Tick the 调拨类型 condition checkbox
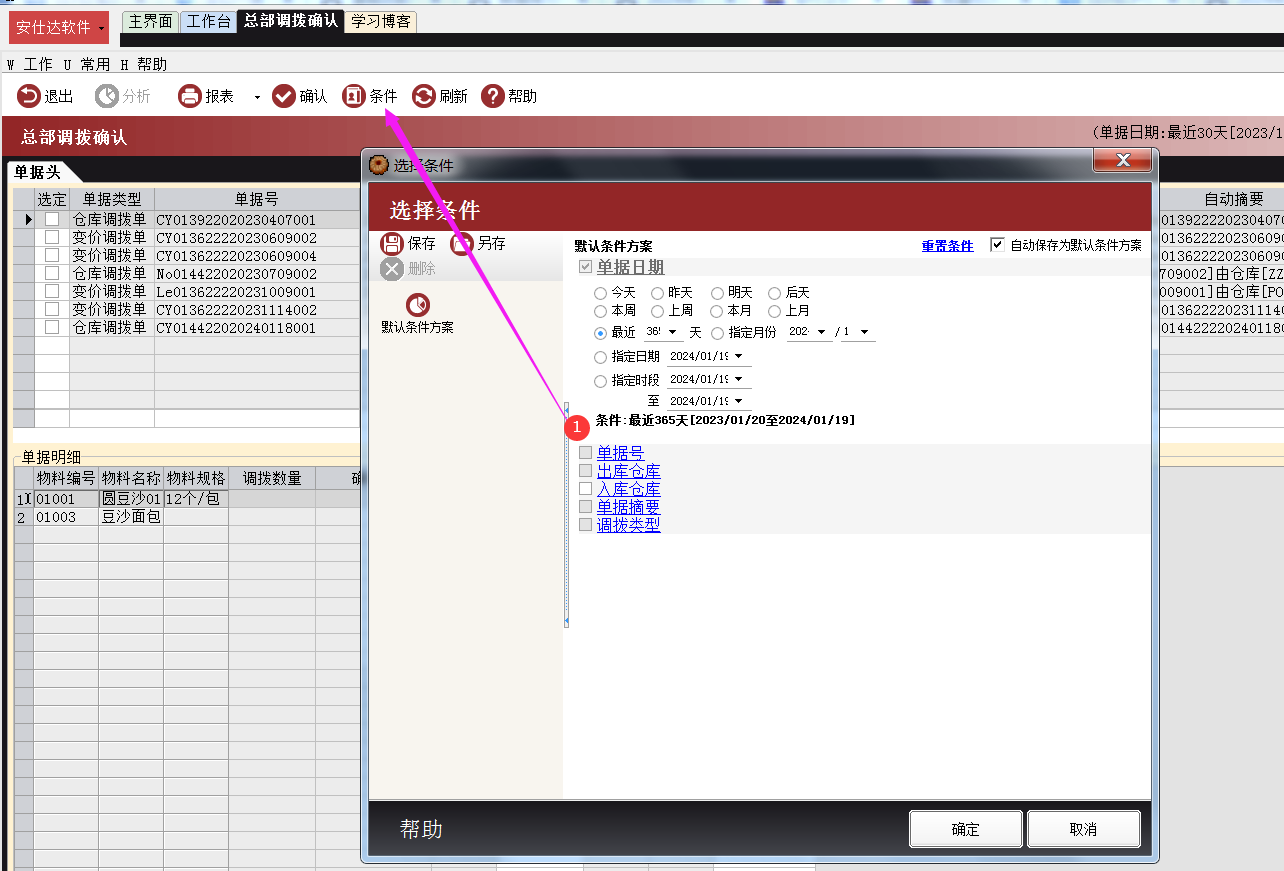This screenshot has height=871, width=1284. [586, 524]
